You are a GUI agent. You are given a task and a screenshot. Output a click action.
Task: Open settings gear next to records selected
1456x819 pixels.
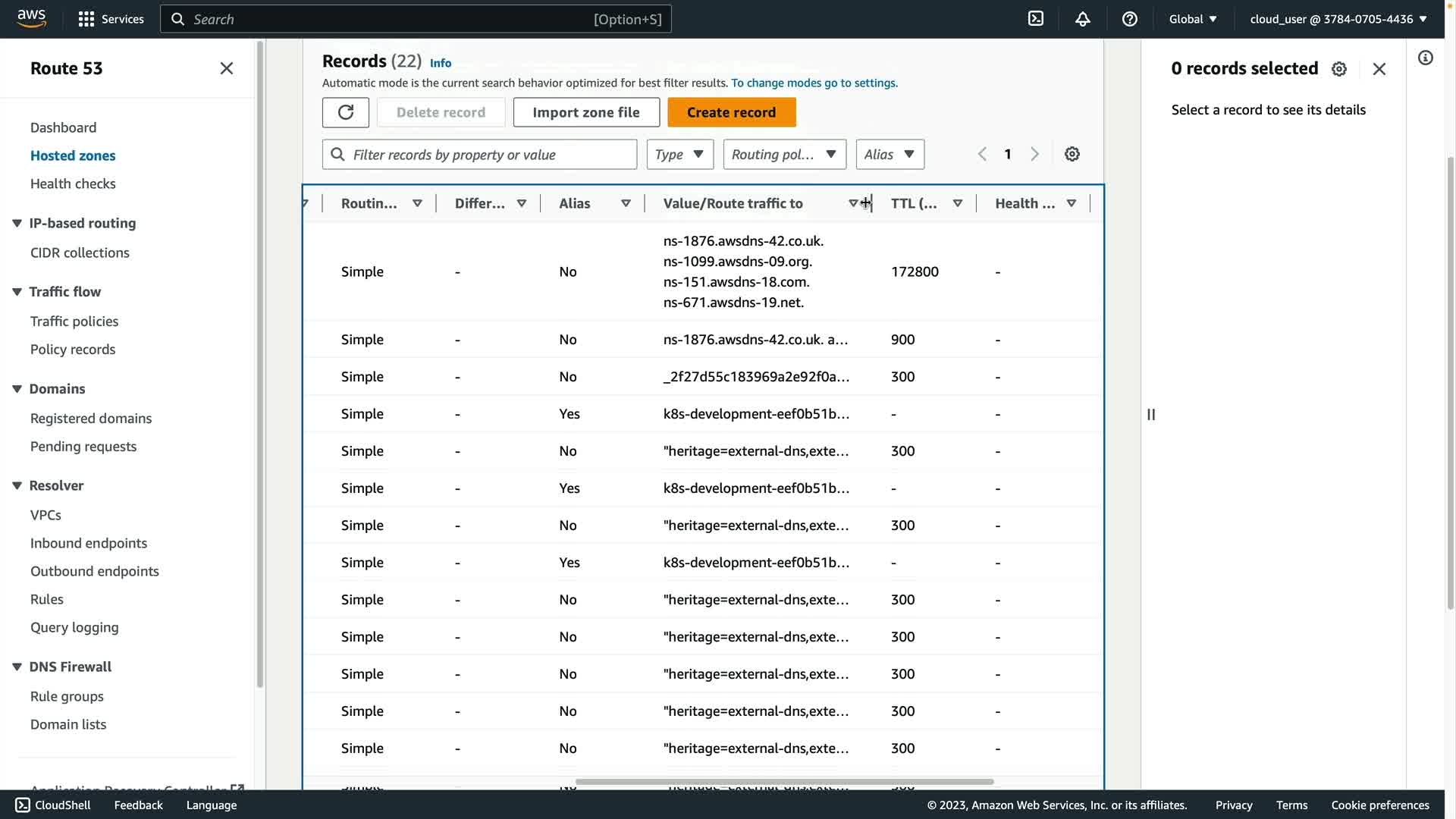[1339, 69]
